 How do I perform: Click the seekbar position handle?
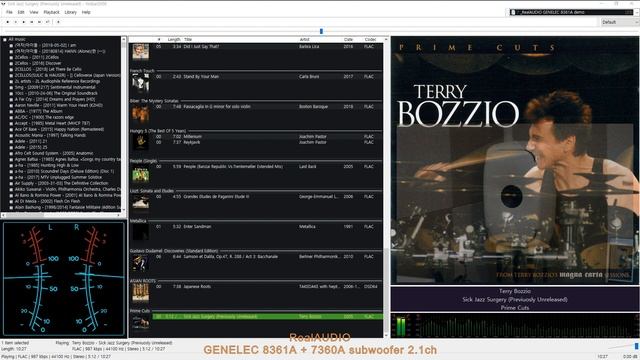321,31
